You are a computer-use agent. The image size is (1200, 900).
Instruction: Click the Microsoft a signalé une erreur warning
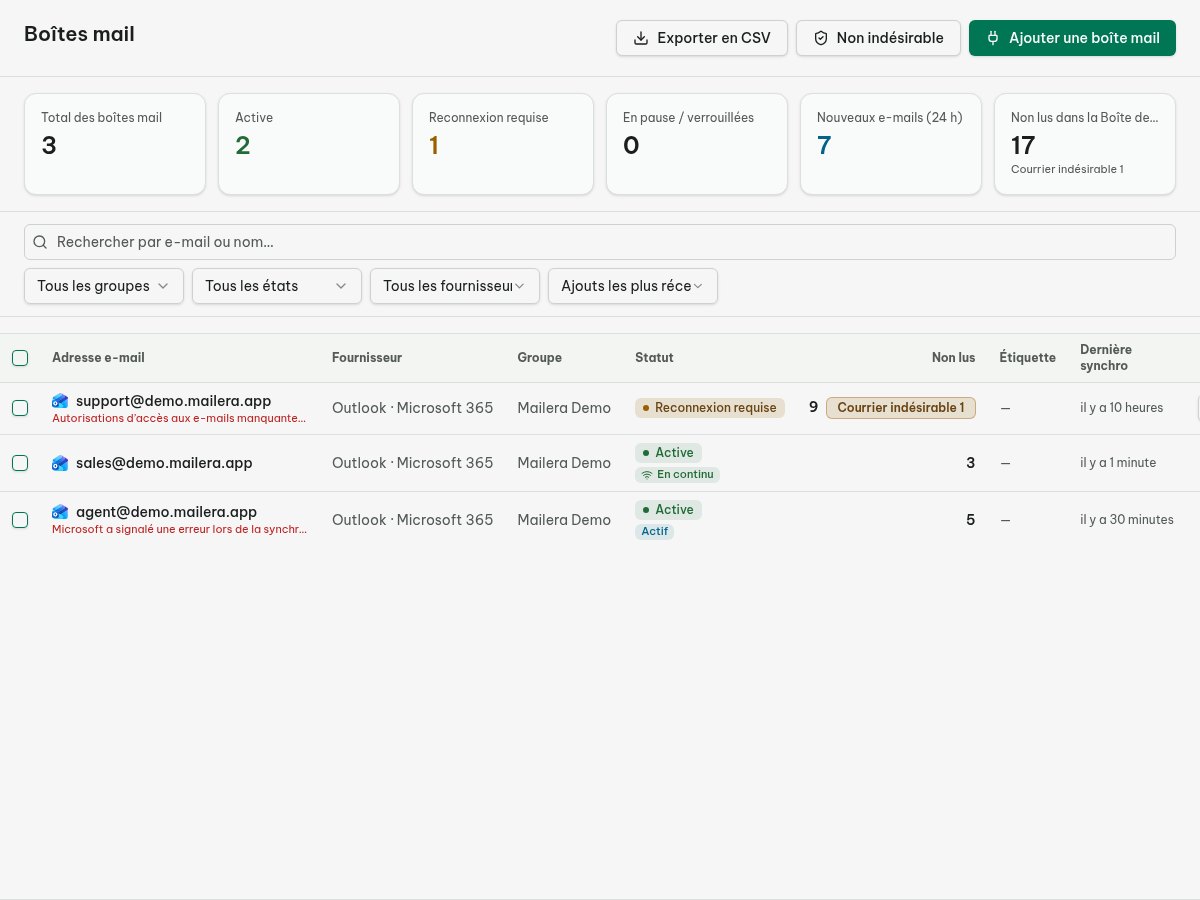coord(179,529)
